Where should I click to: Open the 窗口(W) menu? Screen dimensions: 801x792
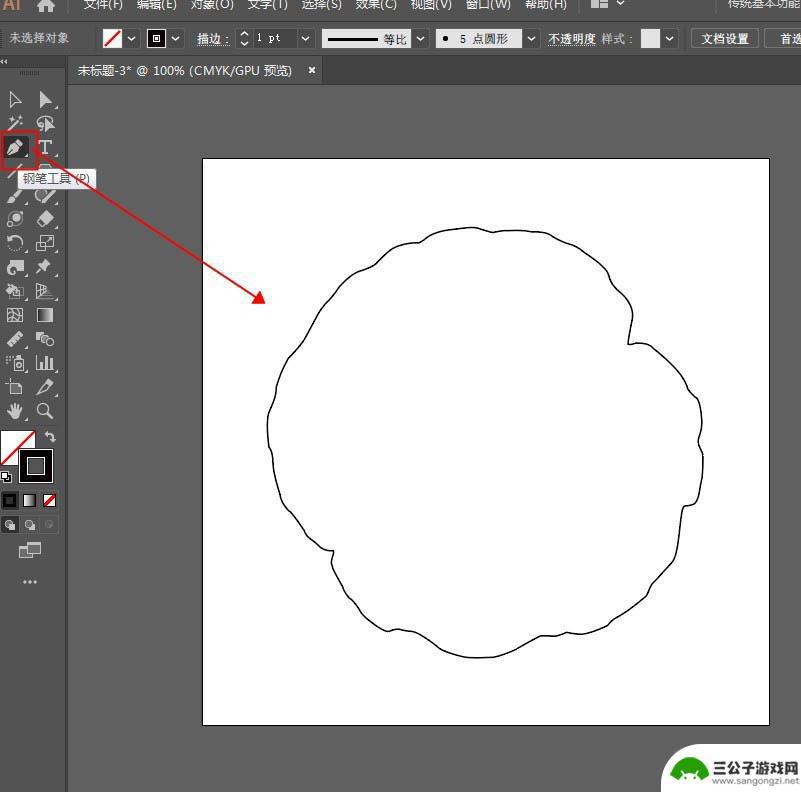pos(488,4)
